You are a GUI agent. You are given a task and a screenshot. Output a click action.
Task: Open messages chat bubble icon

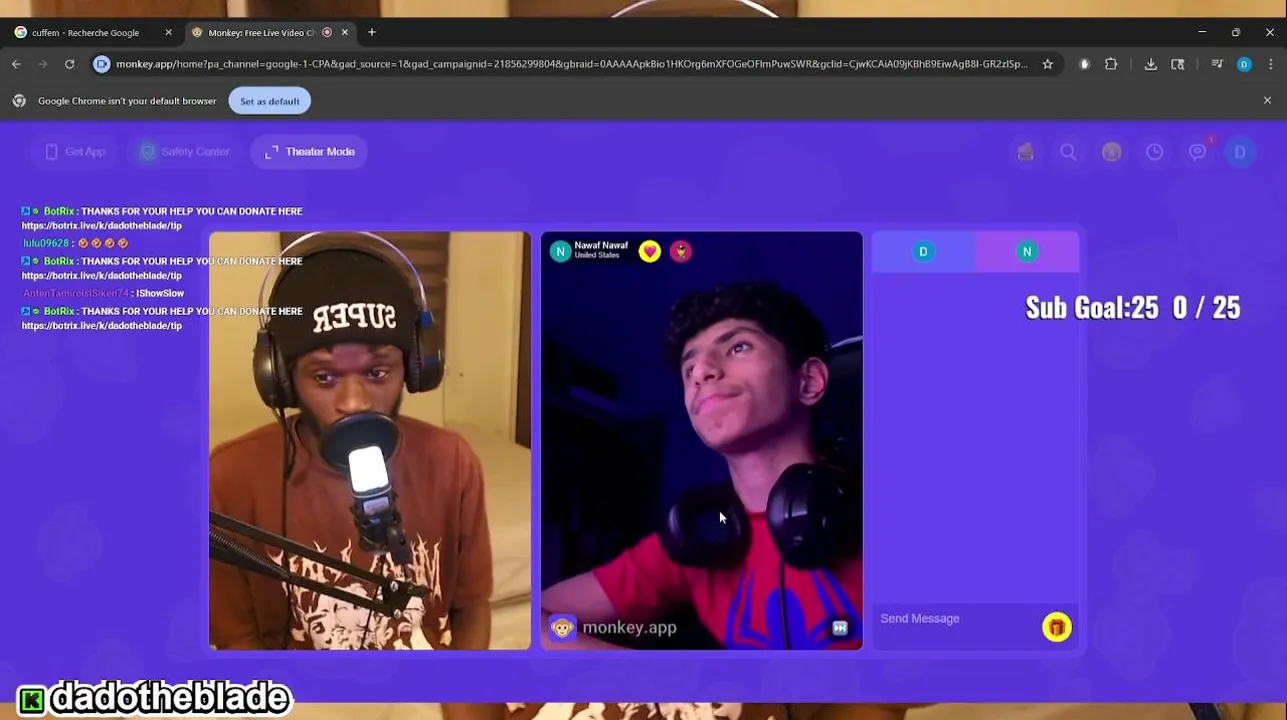[x=1197, y=152]
